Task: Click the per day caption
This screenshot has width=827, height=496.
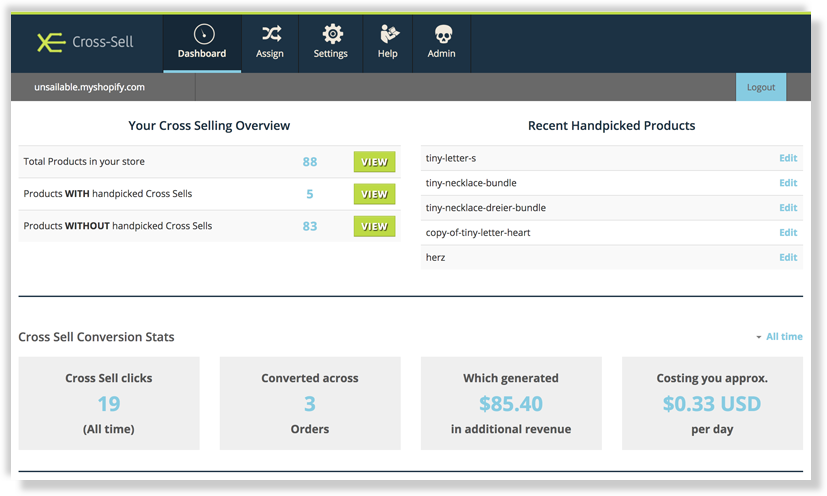Action: coord(712,430)
